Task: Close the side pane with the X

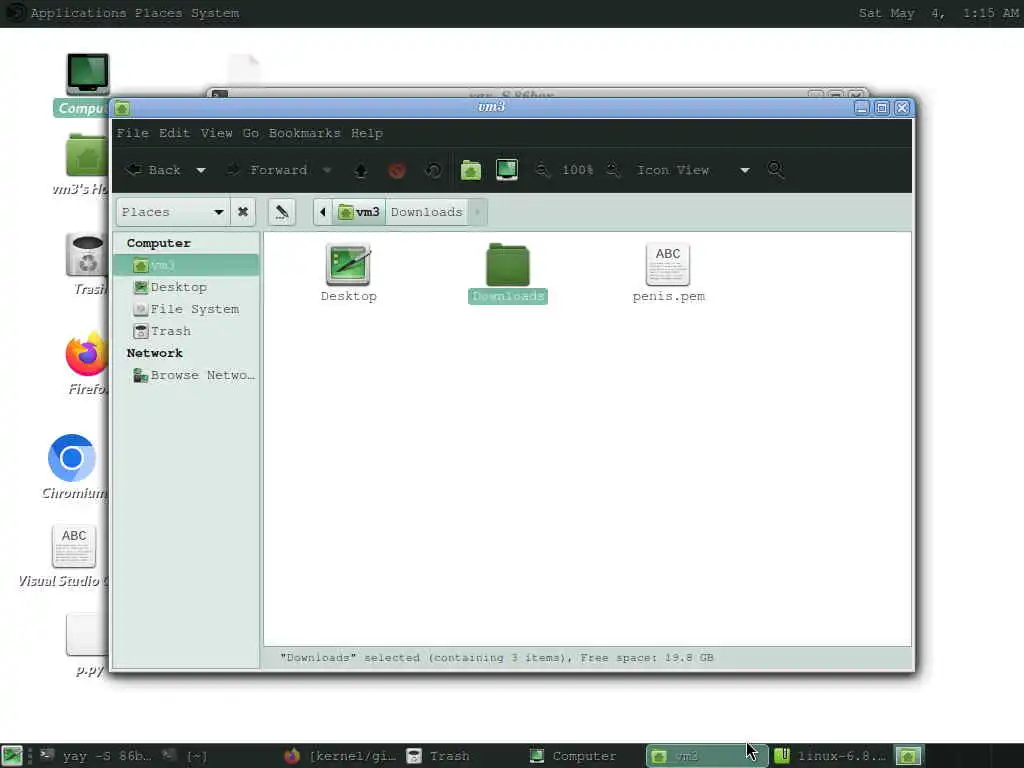Action: (243, 212)
